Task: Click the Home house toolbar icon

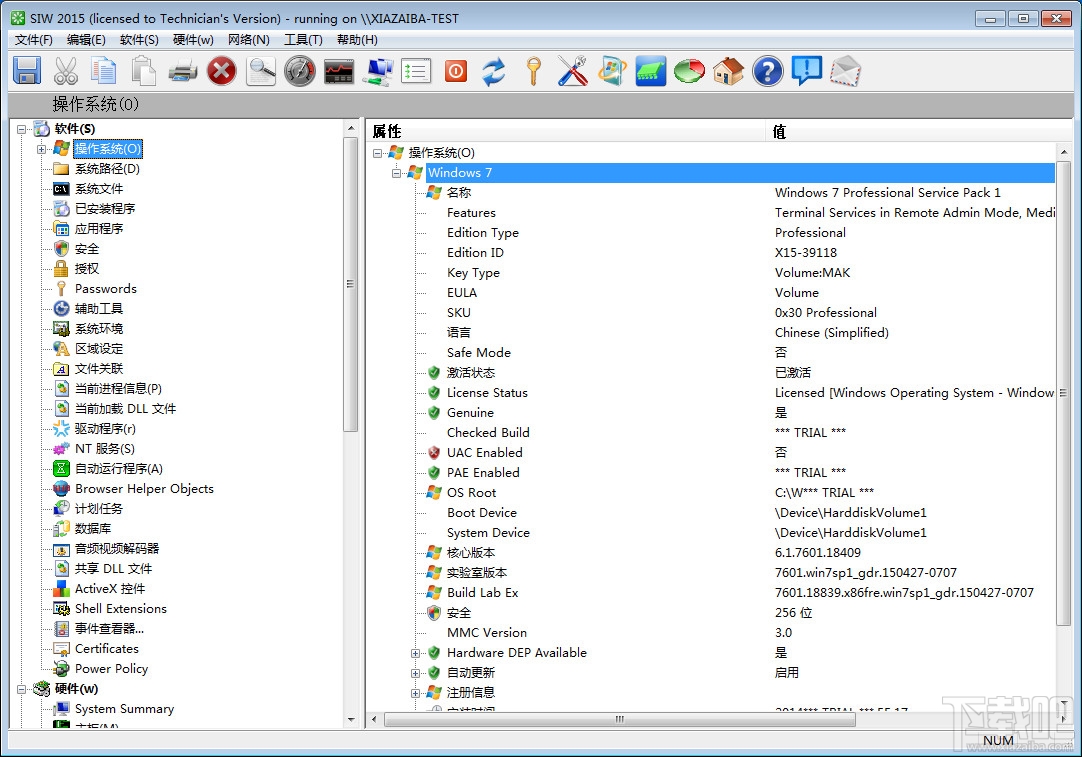Action: point(729,71)
